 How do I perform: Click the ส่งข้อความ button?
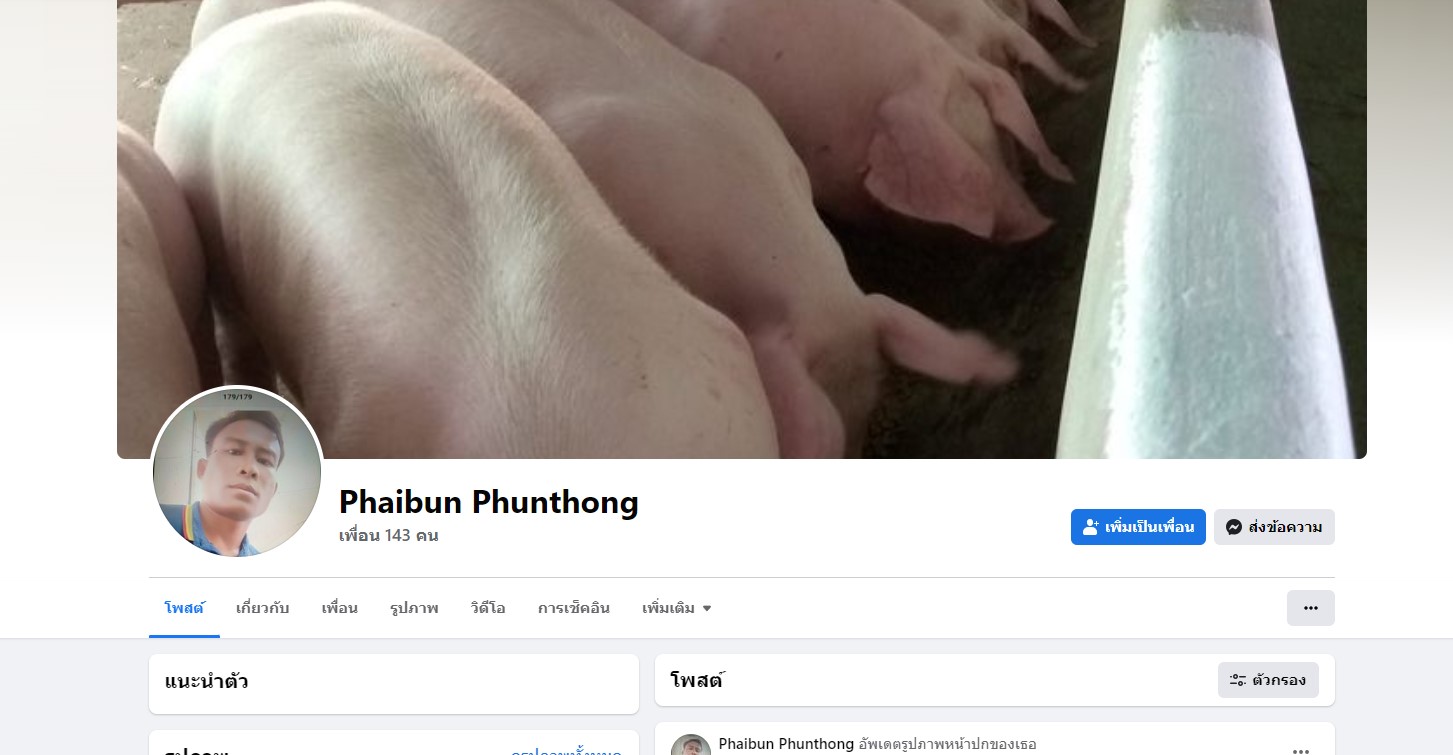[x=1274, y=527]
